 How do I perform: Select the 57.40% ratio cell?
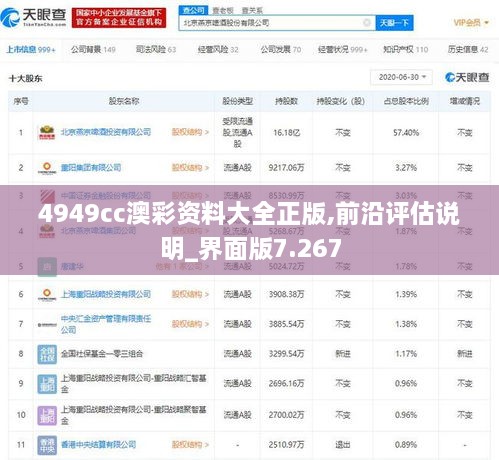click(x=406, y=133)
